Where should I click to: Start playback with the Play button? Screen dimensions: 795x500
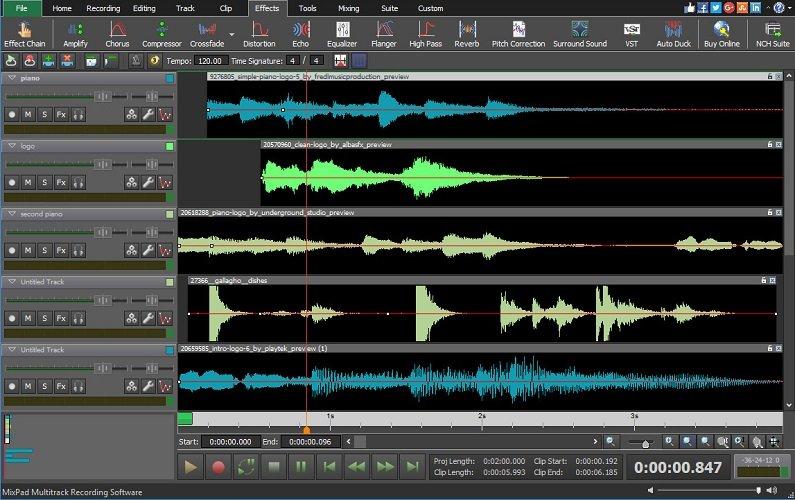tap(191, 467)
